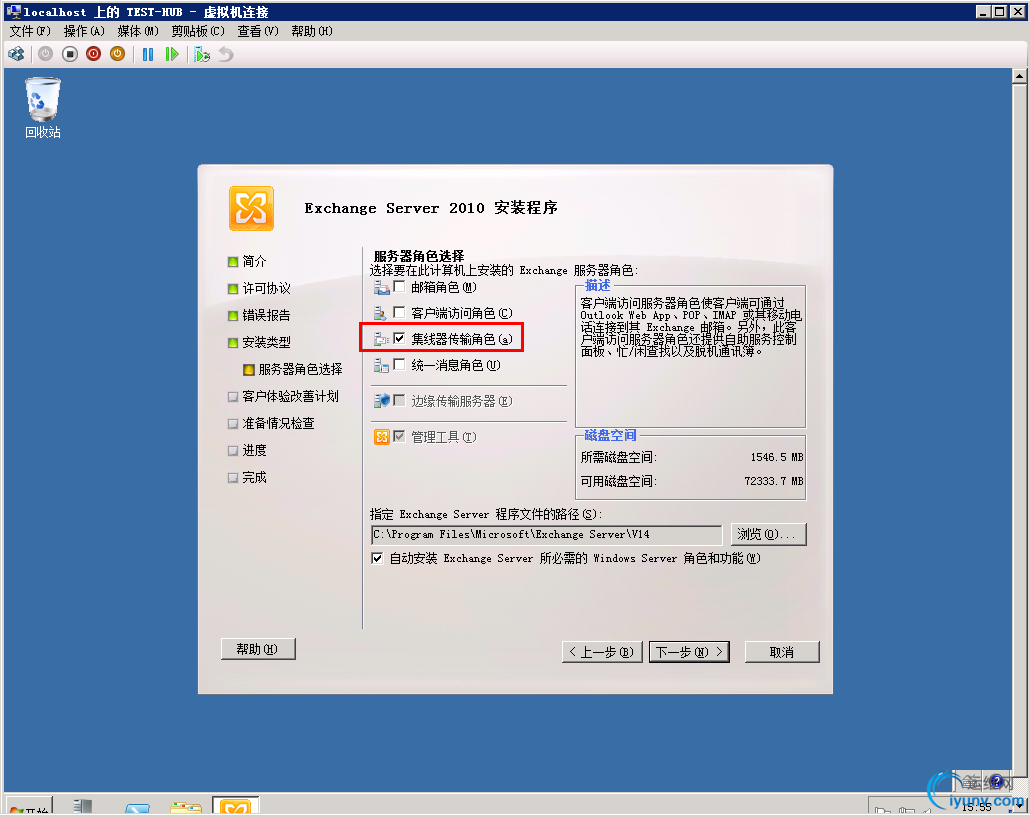Click the 下一步(N) next button
Viewport: 1030px width, 817px height.
pyautogui.click(x=689, y=652)
